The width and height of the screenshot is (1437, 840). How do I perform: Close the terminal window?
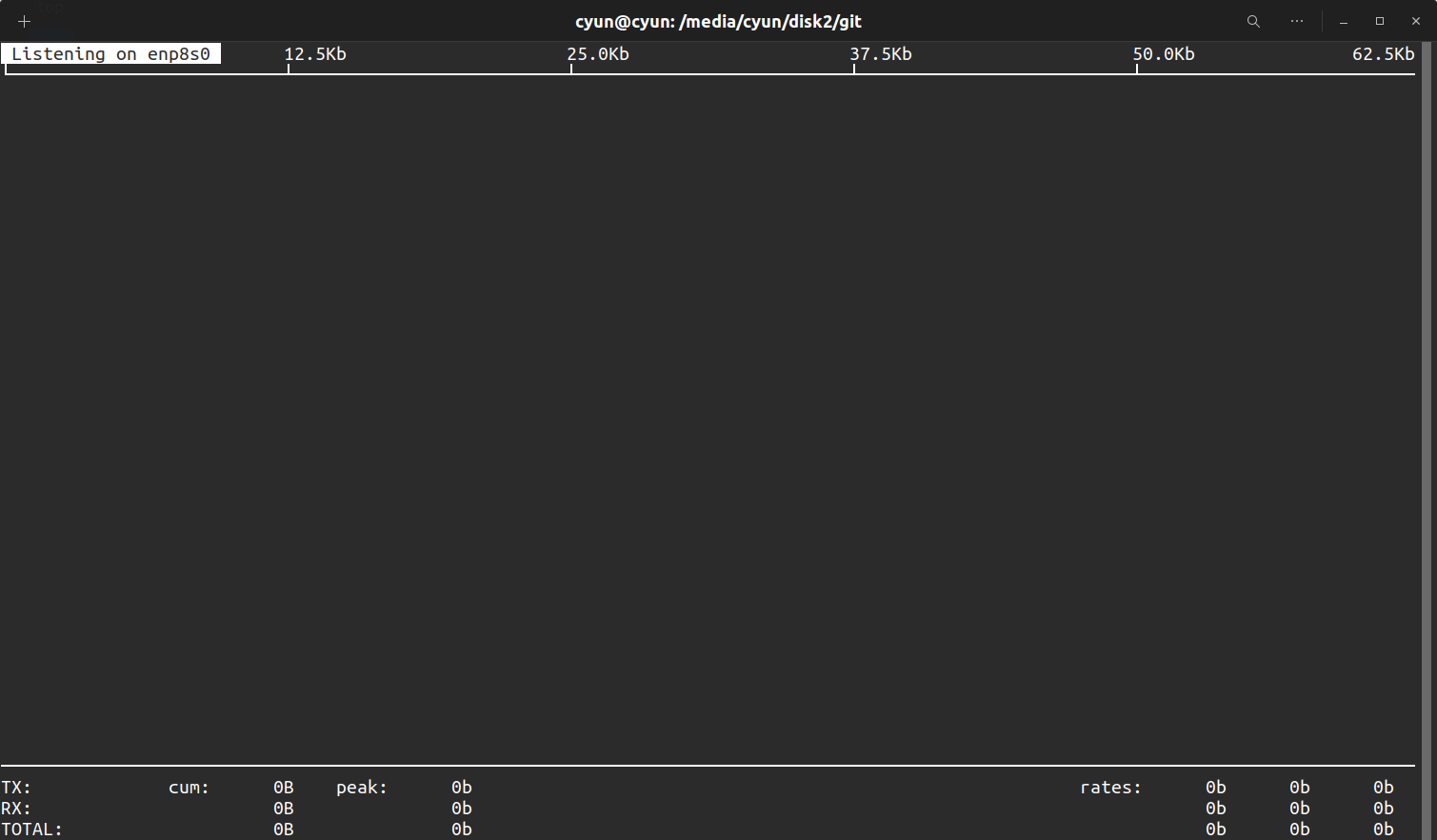pos(1416,21)
